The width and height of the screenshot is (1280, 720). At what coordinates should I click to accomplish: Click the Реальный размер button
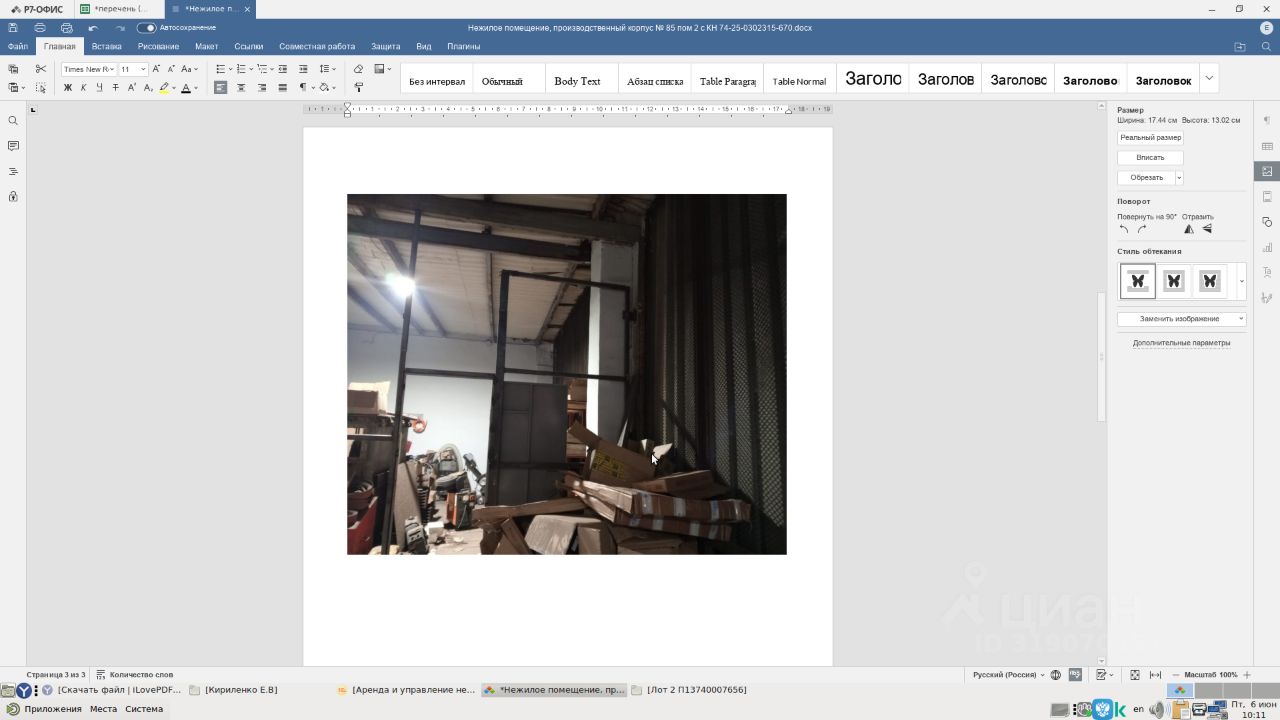click(1150, 138)
